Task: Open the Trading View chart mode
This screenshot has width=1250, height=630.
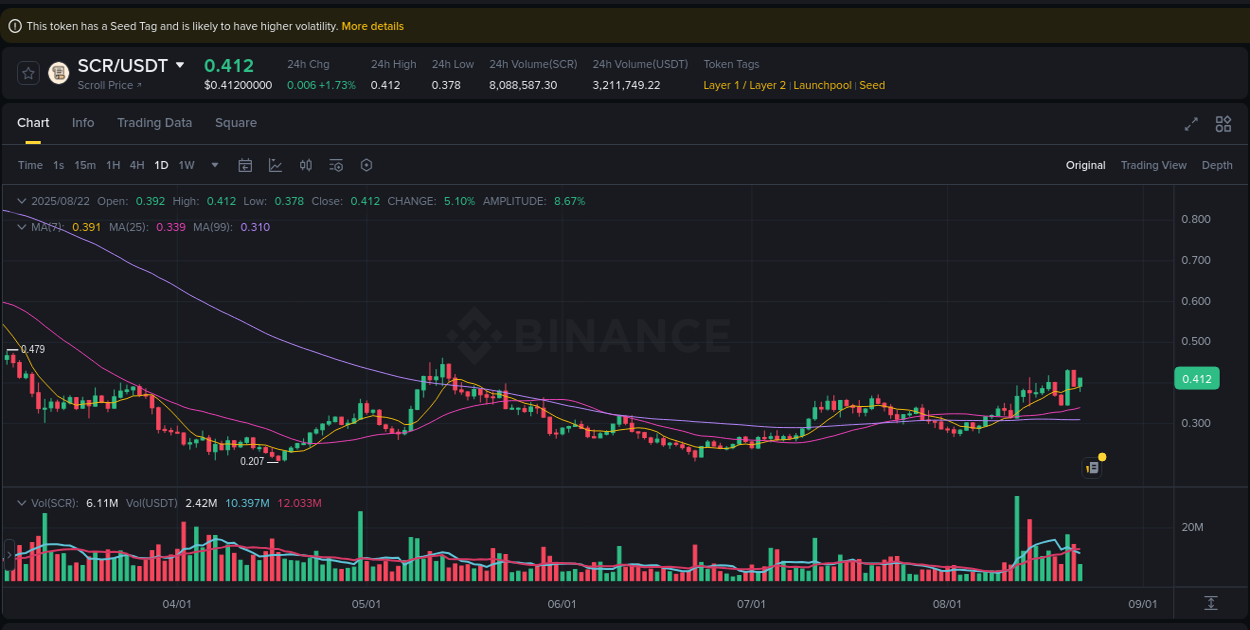Action: pos(1153,165)
